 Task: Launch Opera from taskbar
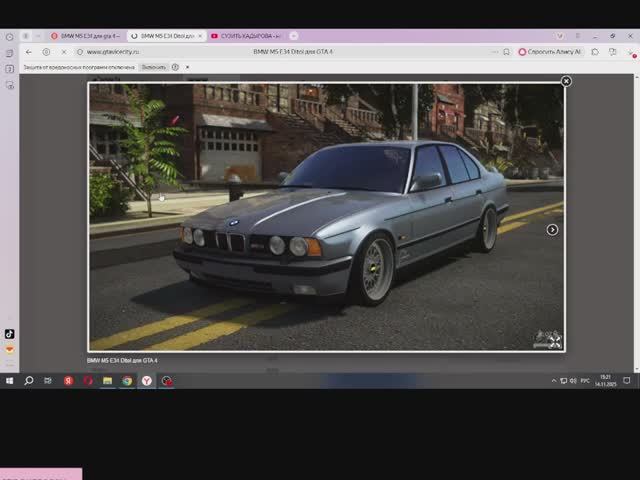[x=88, y=381]
